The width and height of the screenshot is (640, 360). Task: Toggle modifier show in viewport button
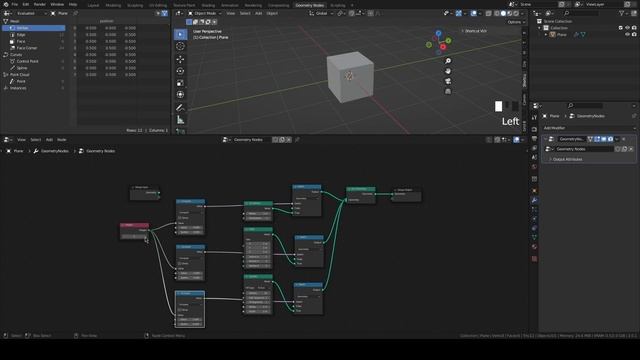(x=604, y=139)
